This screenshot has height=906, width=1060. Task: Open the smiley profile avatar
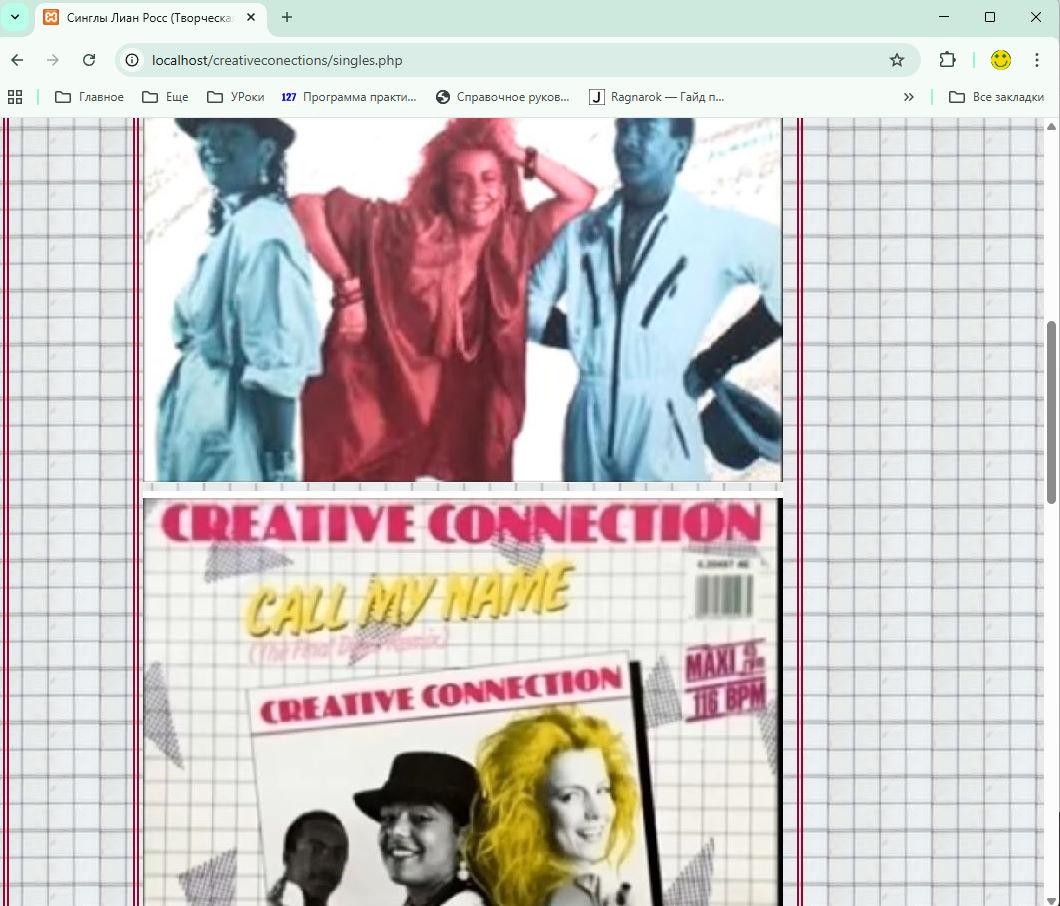click(1001, 60)
